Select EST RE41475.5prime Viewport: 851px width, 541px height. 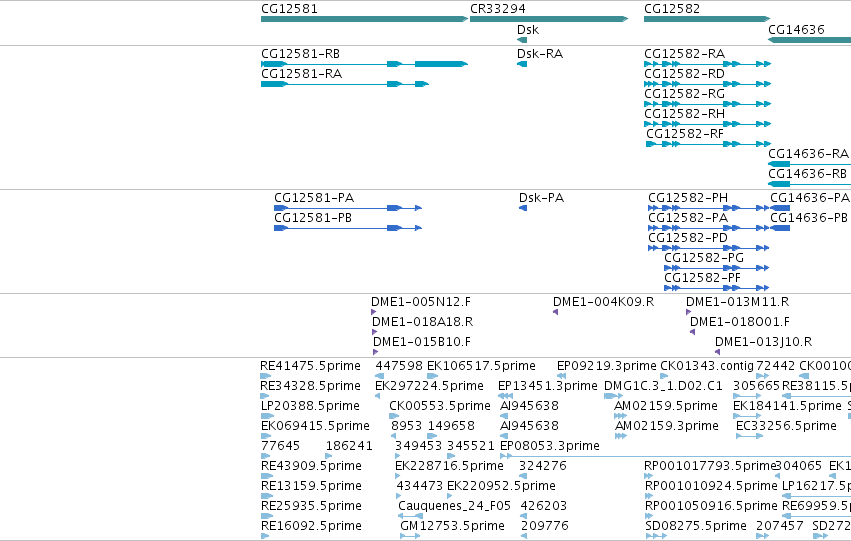click(266, 376)
